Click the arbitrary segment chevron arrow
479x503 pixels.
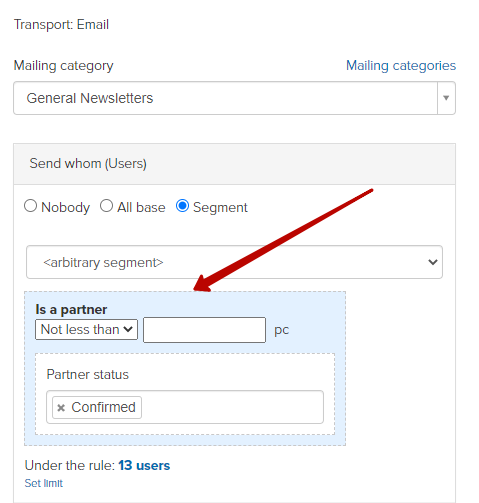pyautogui.click(x=433, y=262)
